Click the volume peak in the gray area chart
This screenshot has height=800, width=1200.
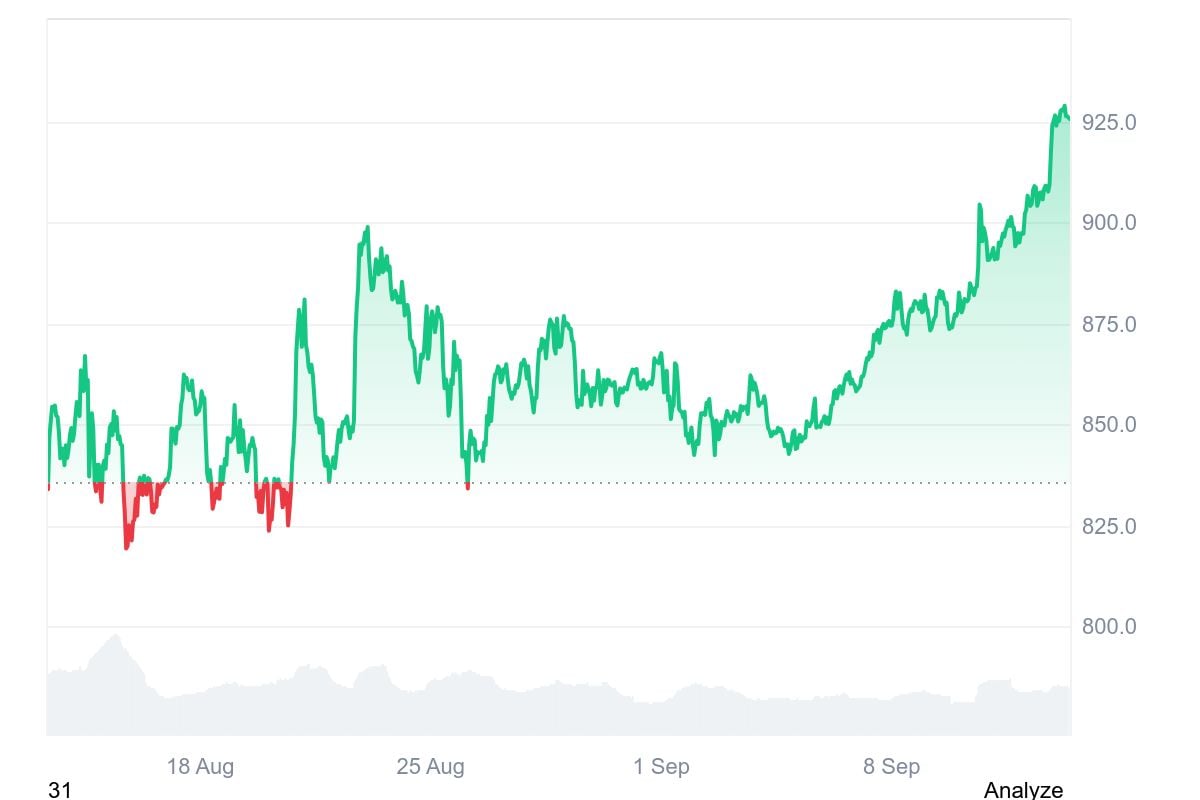pos(116,635)
